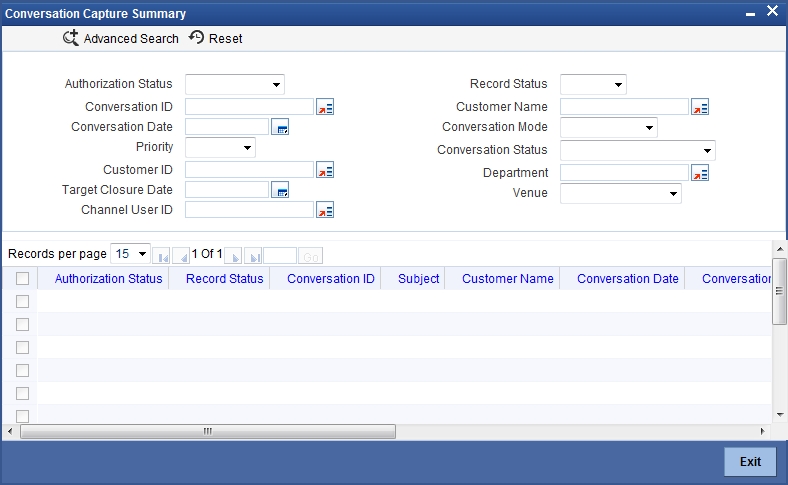788x485 pixels.
Task: Tick the third result row checkbox
Action: click(23, 347)
